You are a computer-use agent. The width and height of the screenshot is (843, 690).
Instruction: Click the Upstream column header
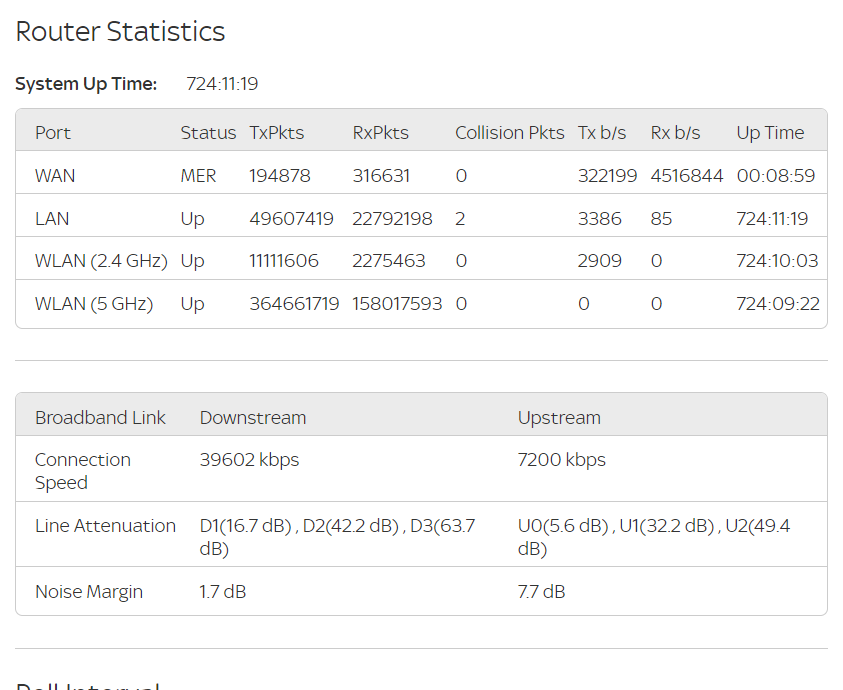559,418
